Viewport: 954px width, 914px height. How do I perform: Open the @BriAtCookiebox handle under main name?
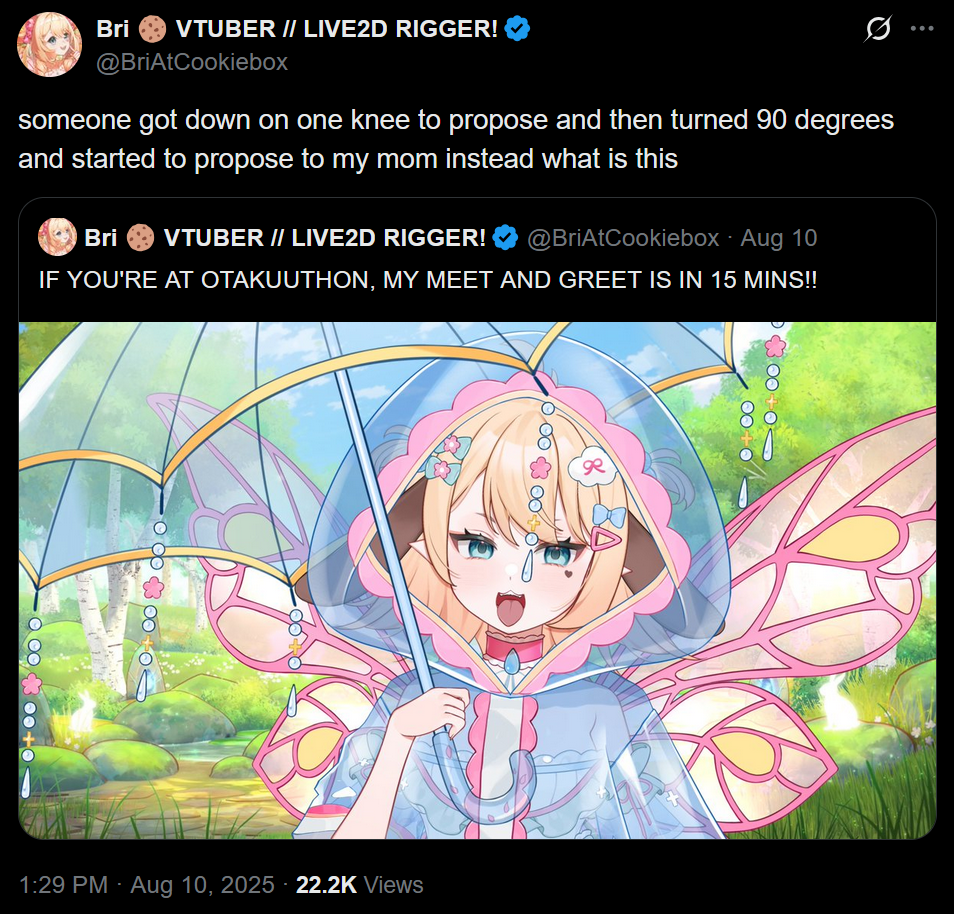click(192, 62)
